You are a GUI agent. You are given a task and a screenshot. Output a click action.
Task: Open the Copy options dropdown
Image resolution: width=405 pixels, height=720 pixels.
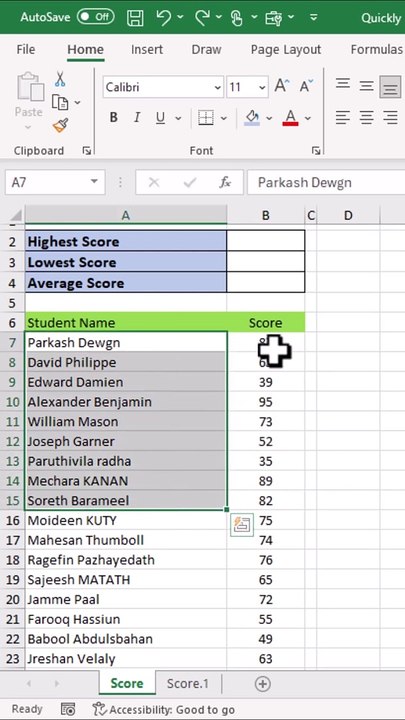click(x=77, y=102)
